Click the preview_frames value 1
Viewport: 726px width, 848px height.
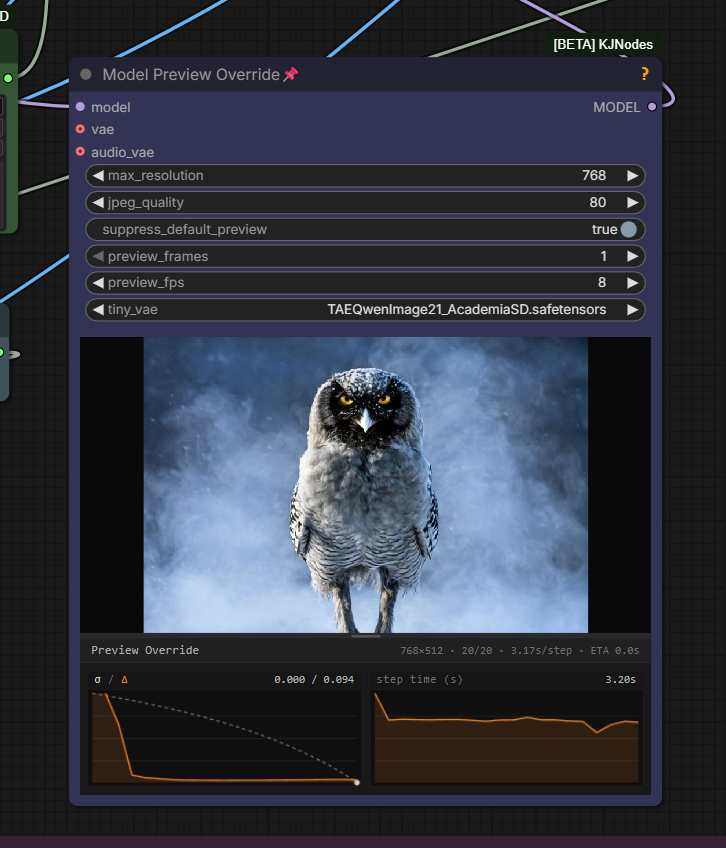click(x=603, y=256)
